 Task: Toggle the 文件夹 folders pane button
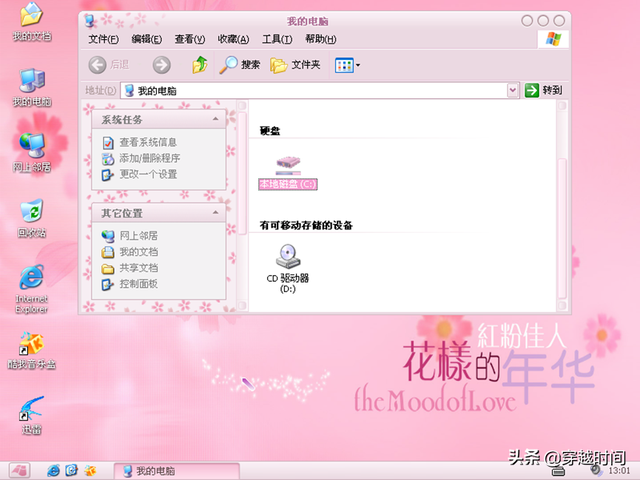tap(295, 64)
